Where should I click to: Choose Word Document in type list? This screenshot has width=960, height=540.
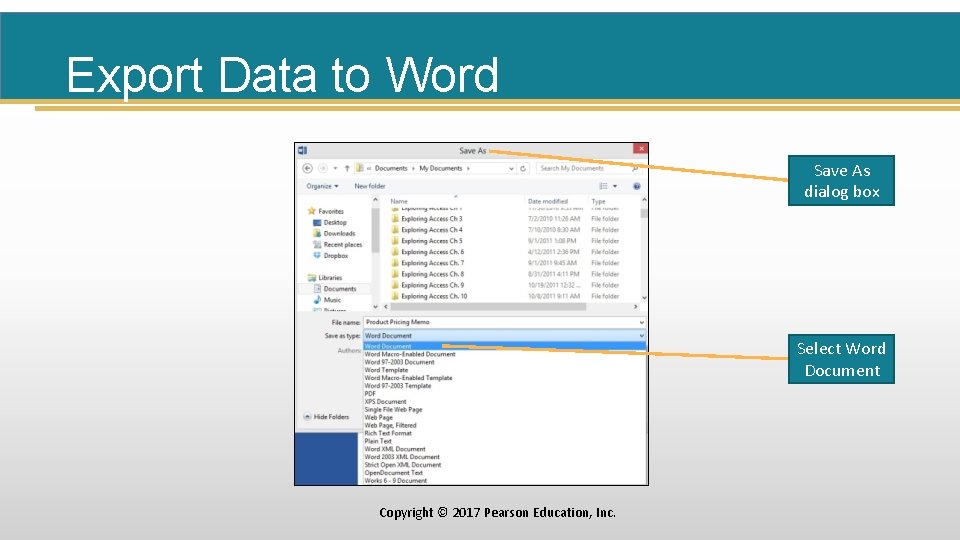coord(504,346)
